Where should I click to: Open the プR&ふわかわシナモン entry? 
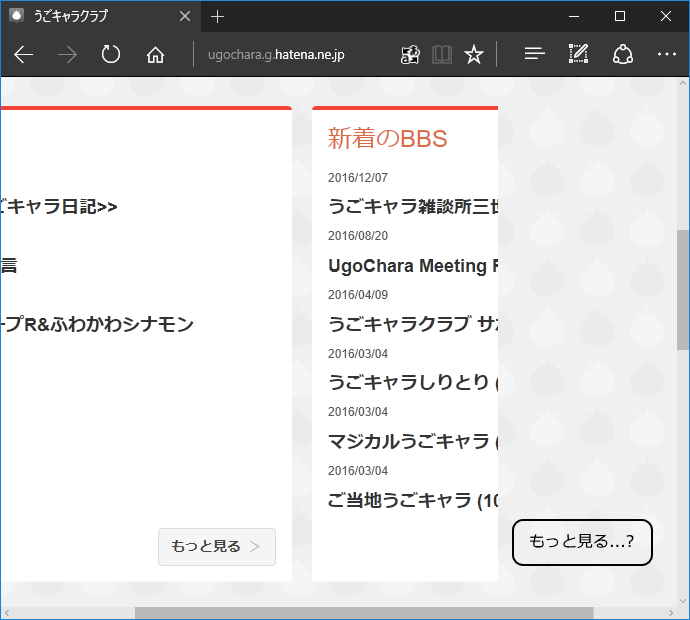pos(97,324)
